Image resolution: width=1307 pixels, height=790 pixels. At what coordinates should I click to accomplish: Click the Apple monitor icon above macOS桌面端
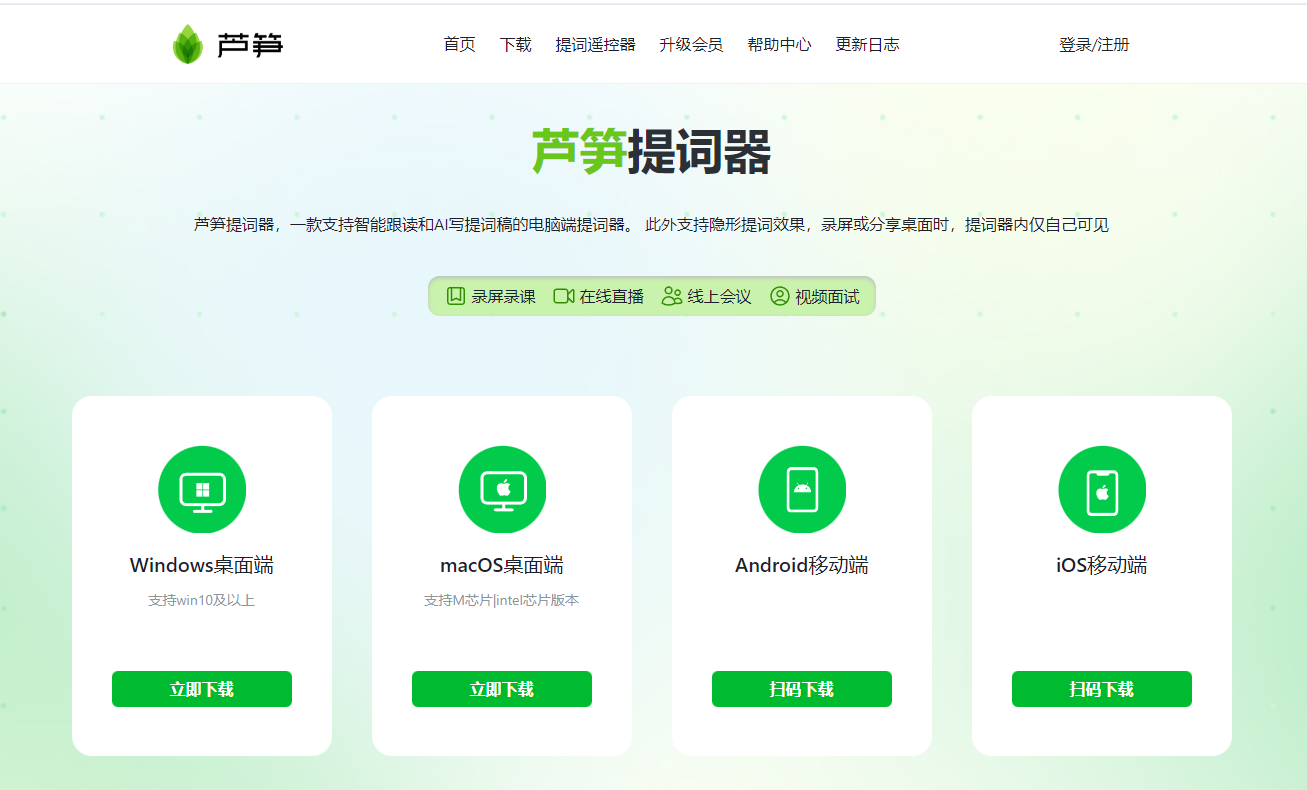pyautogui.click(x=501, y=489)
